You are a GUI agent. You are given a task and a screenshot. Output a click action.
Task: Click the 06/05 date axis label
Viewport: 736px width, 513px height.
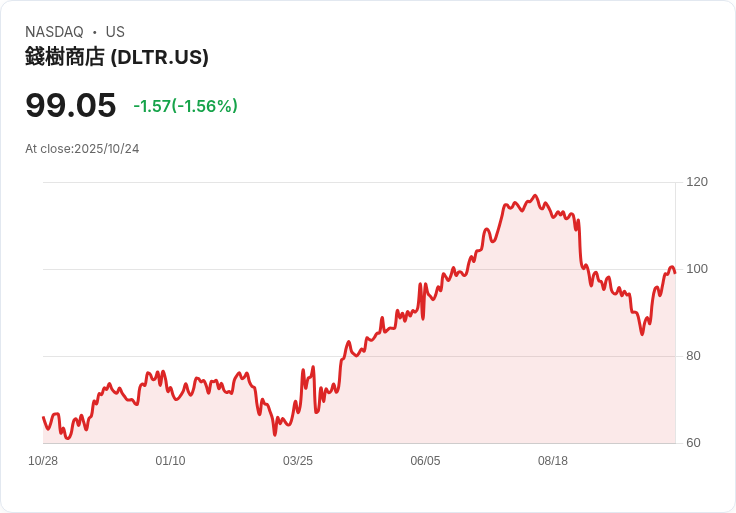pos(425,461)
